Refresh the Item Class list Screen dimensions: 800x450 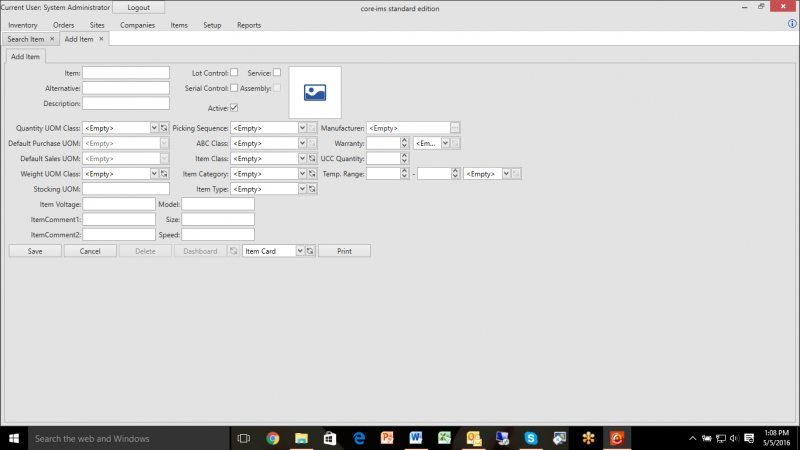[x=312, y=159]
